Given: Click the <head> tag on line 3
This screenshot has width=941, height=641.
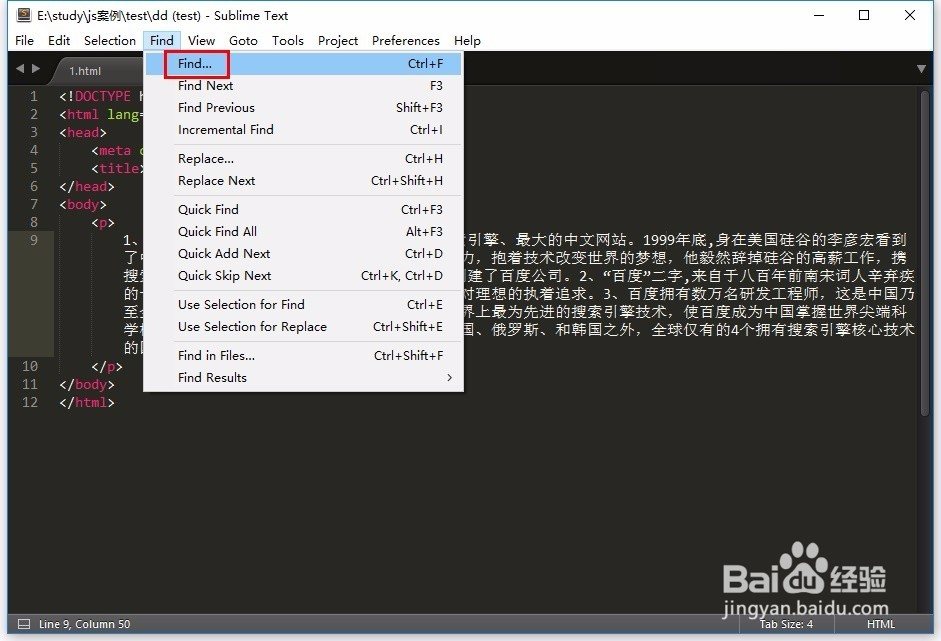Looking at the screenshot, I should click(83, 132).
